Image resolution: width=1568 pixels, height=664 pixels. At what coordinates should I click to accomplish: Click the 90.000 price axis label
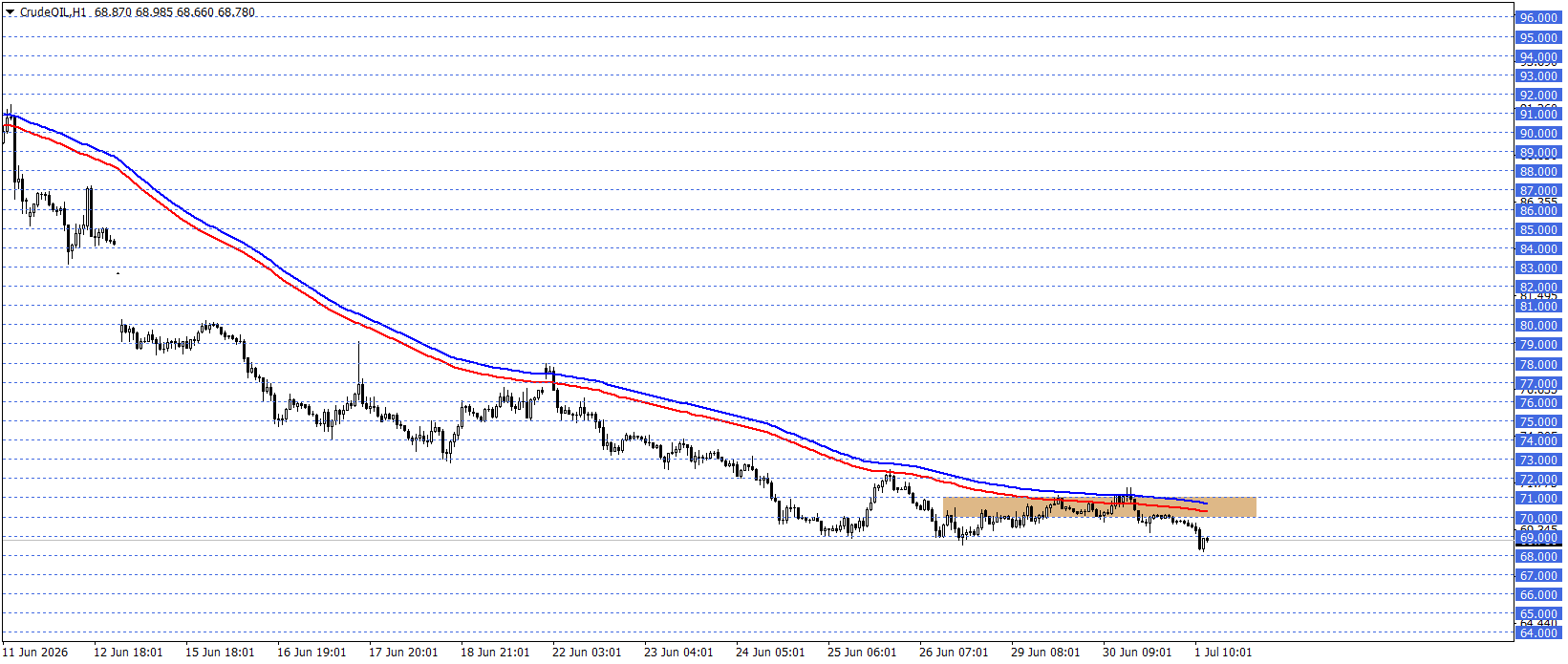pyautogui.click(x=1538, y=134)
